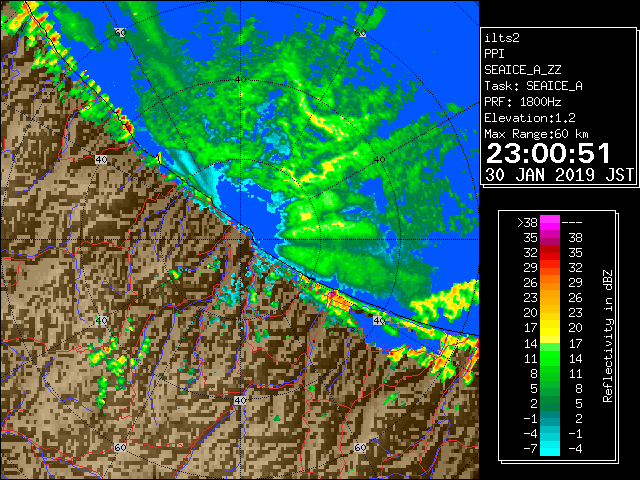The height and width of the screenshot is (480, 640).
Task: Pick the bright green 11–14 dBZ legend color
Action: click(550, 358)
